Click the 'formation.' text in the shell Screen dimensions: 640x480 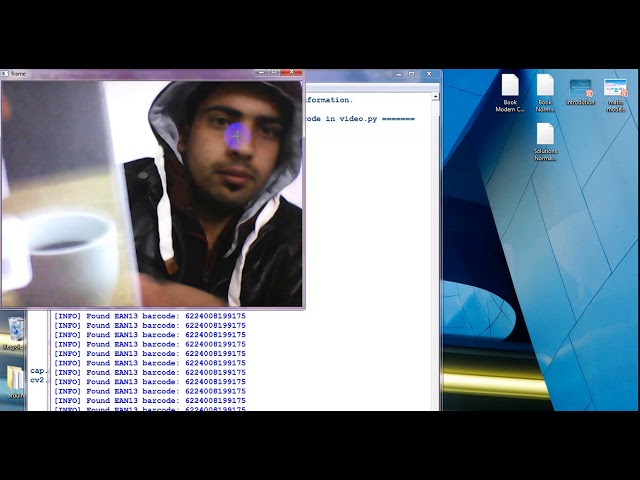pos(329,100)
